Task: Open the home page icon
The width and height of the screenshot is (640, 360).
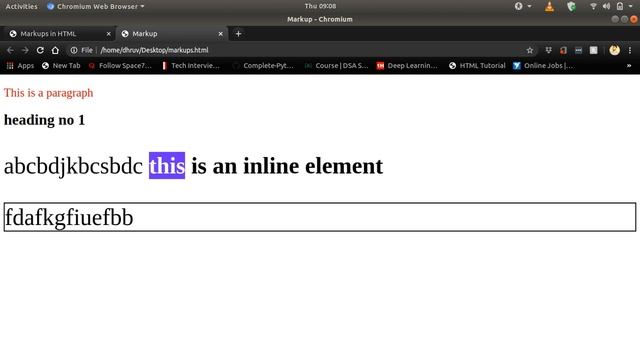Action: (x=55, y=50)
